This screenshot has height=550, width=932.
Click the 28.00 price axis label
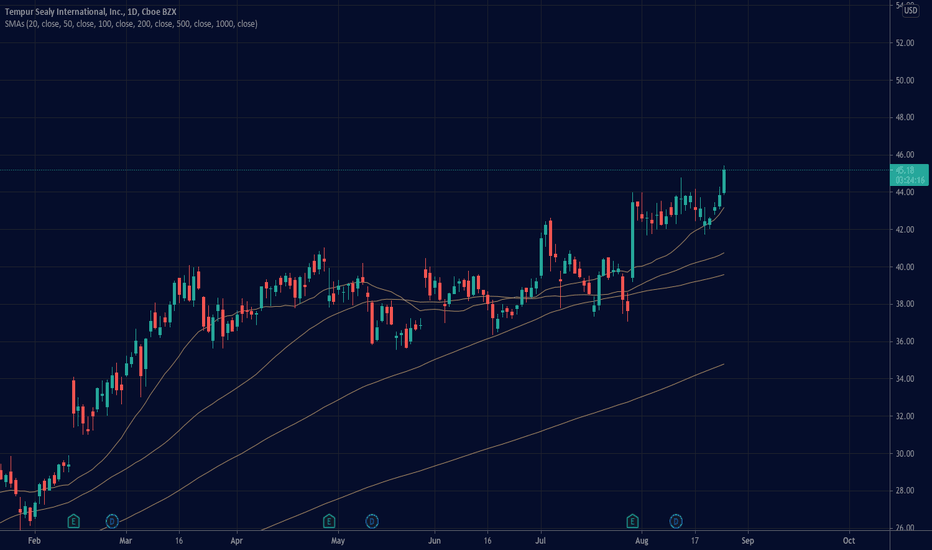[905, 491]
